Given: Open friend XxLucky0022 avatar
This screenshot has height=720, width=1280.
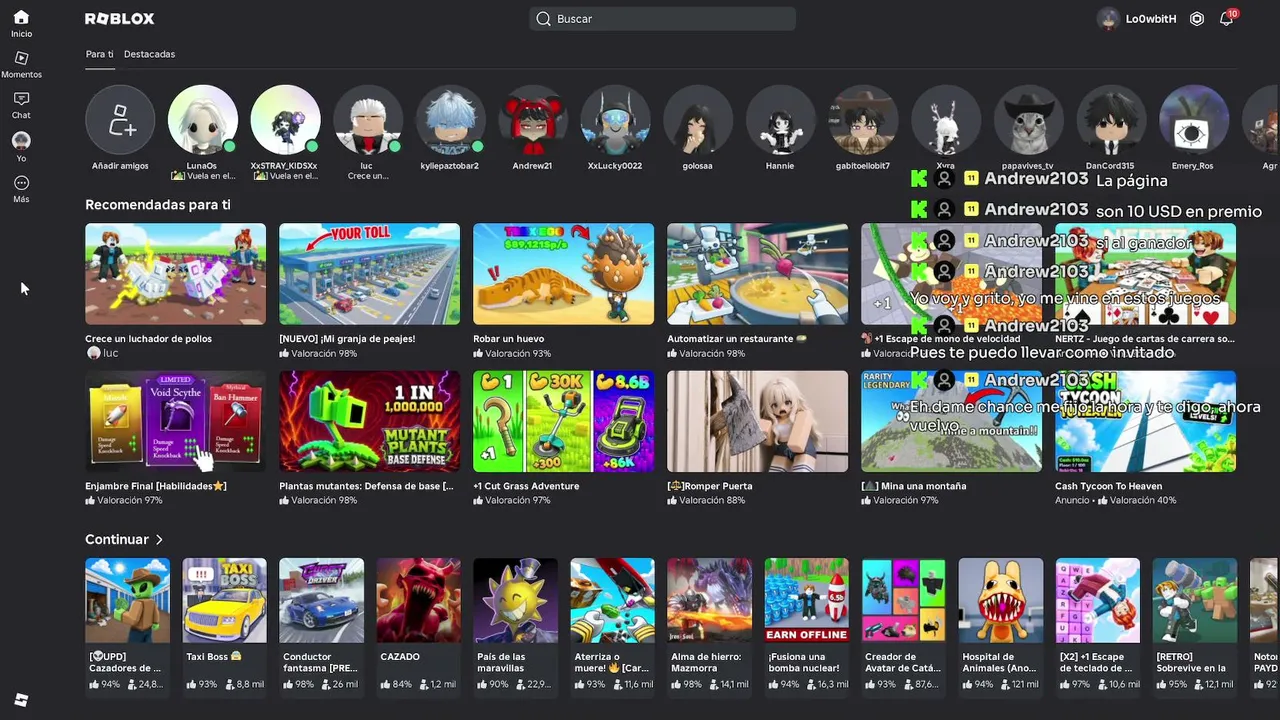Looking at the screenshot, I should tap(615, 120).
